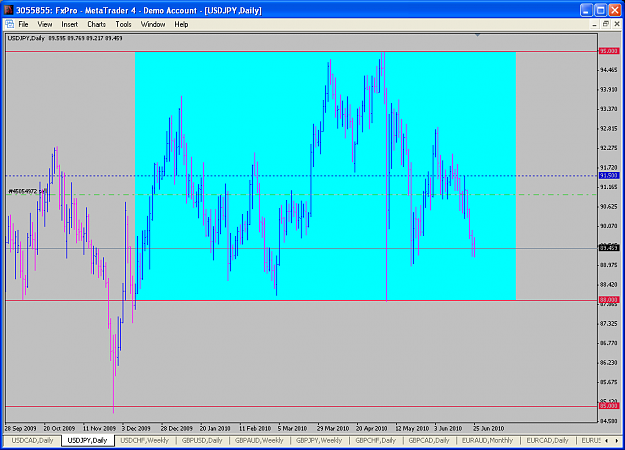The image size is (625, 450).
Task: Minimize the MetaTrader main window
Action: pyautogui.click(x=586, y=10)
